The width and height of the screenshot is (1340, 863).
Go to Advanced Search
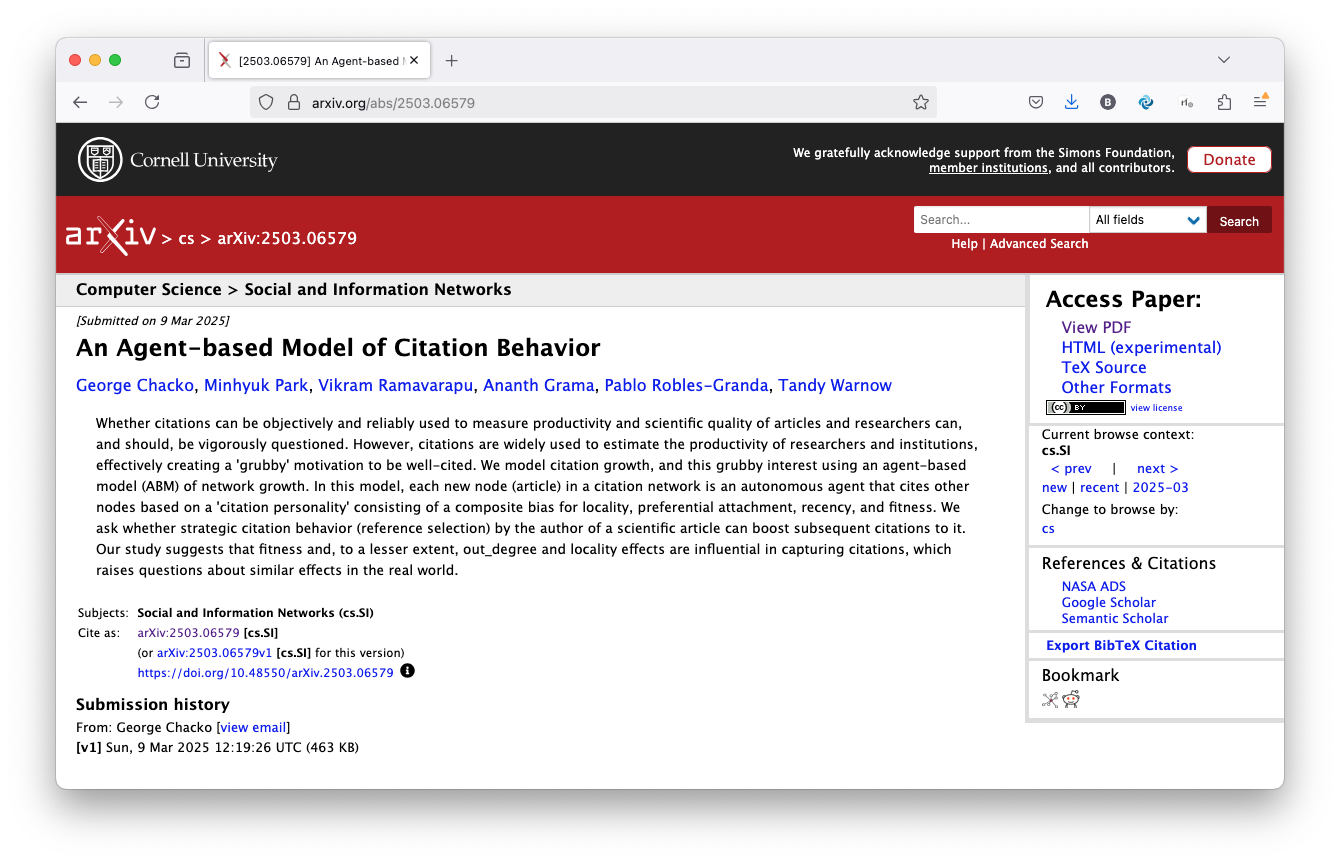point(1039,244)
